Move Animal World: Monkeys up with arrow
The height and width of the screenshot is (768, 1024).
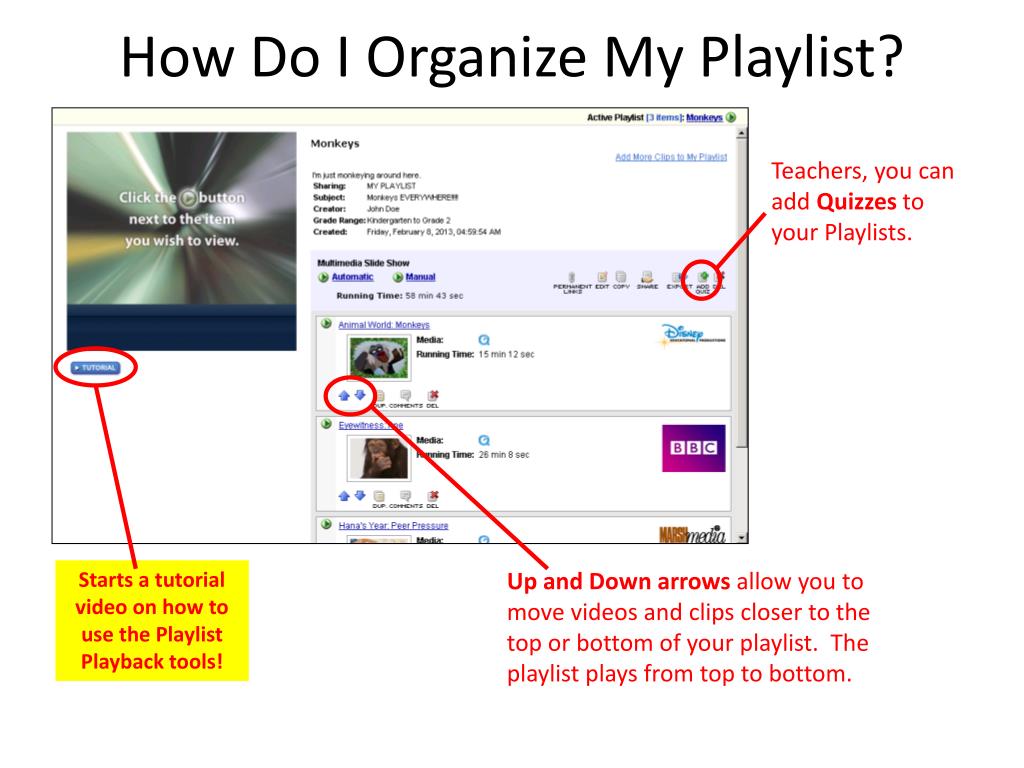[344, 395]
